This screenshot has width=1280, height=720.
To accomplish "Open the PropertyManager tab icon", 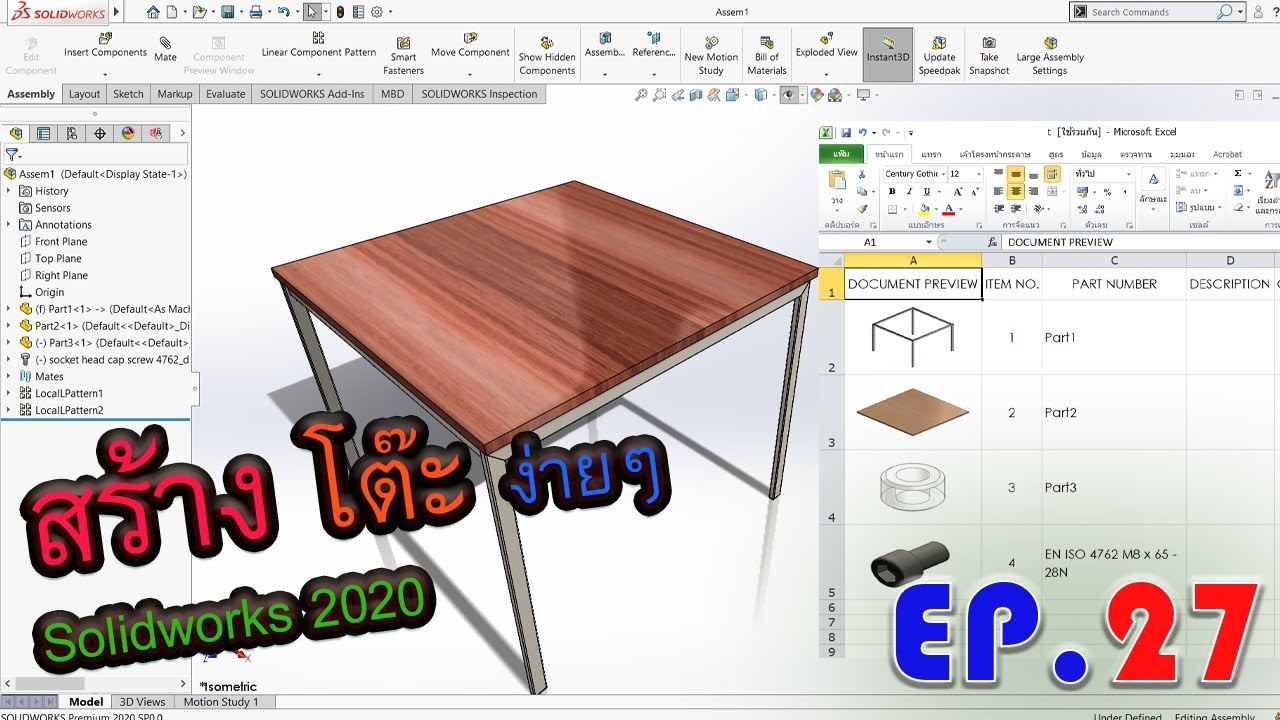I will (x=43, y=133).
